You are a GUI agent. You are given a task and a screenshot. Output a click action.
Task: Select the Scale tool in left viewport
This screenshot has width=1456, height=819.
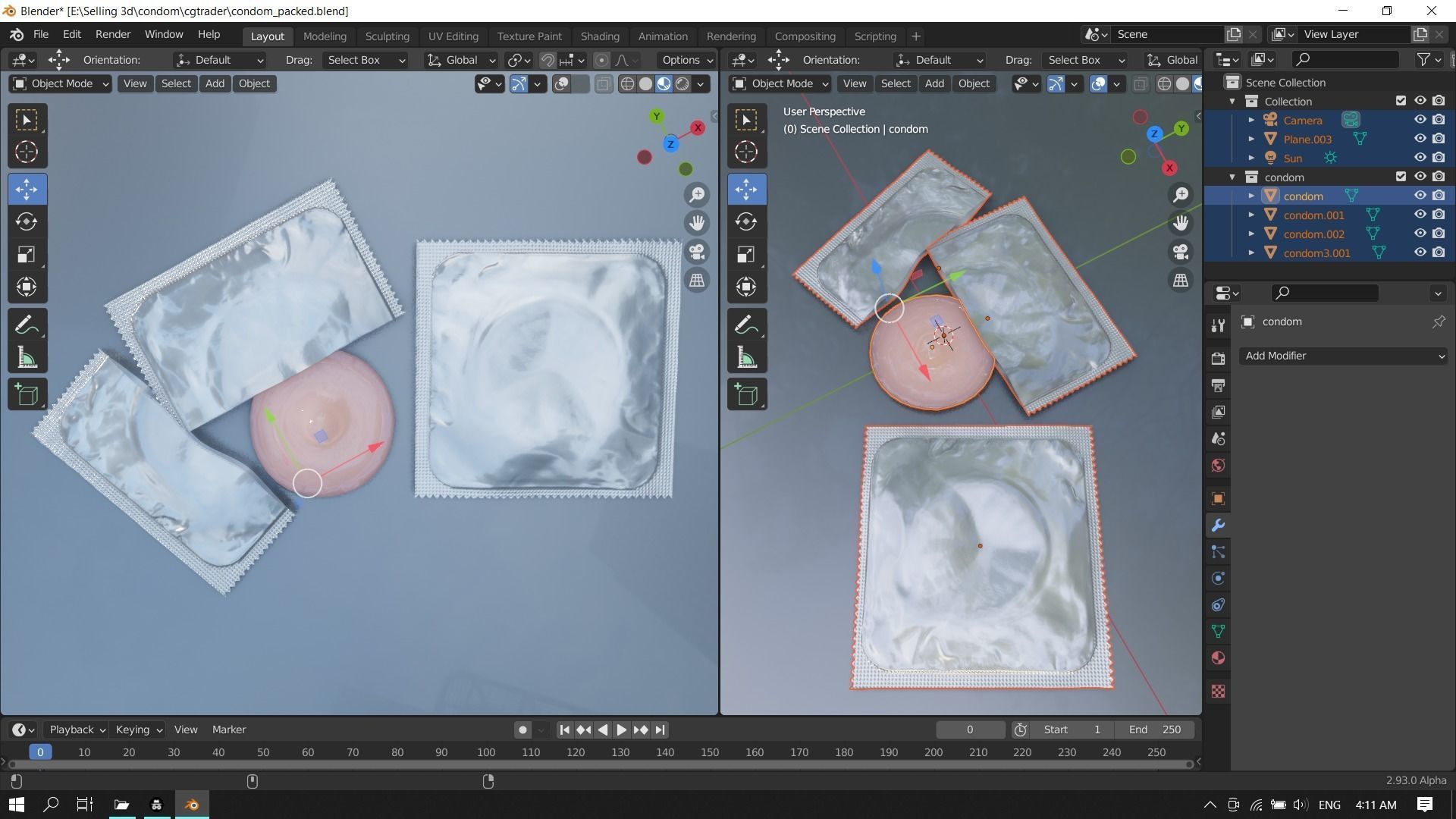(x=27, y=254)
